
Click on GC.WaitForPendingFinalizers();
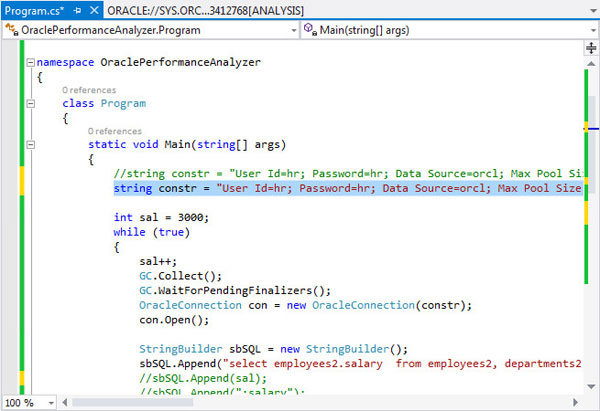point(235,290)
